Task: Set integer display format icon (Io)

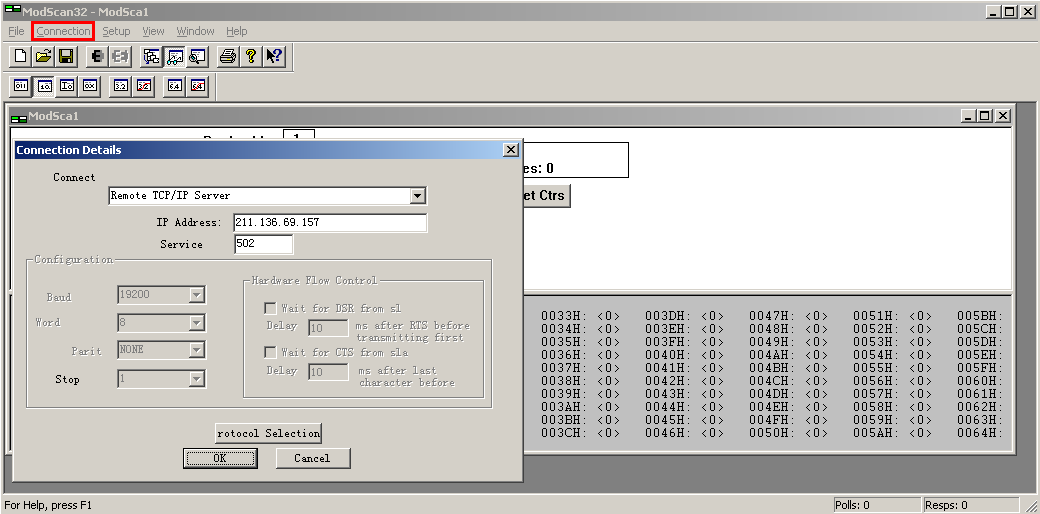Action: pyautogui.click(x=67, y=86)
